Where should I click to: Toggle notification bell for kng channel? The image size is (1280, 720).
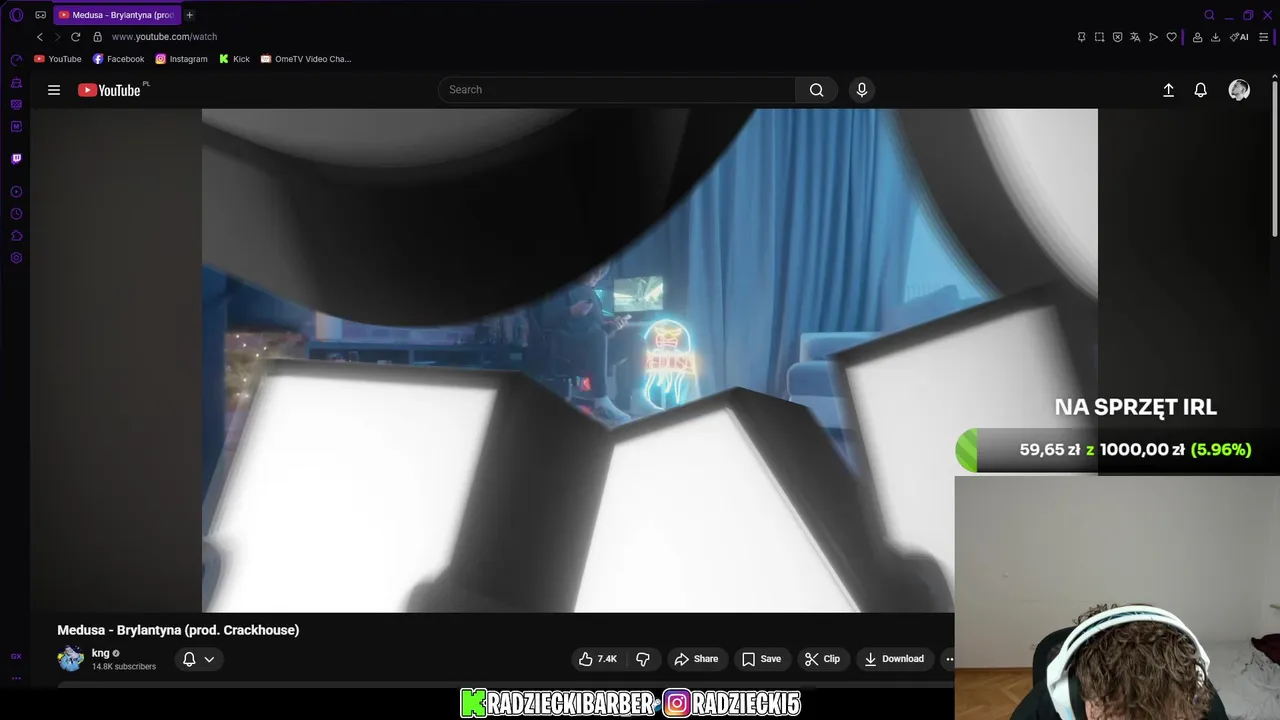pos(189,659)
